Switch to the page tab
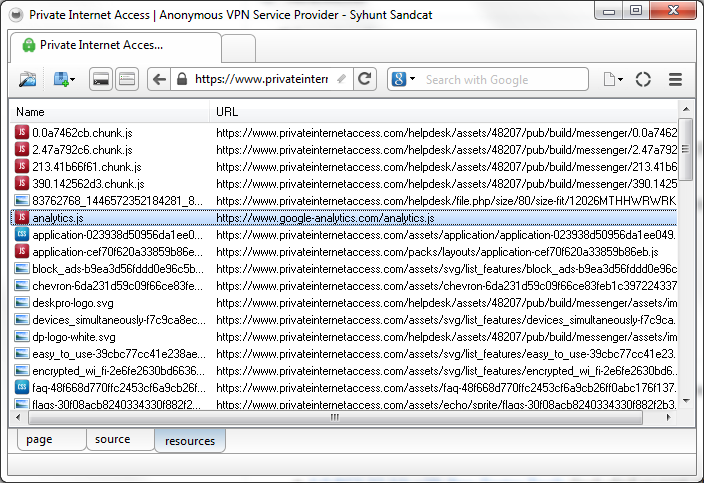The image size is (704, 483). pos(51,439)
